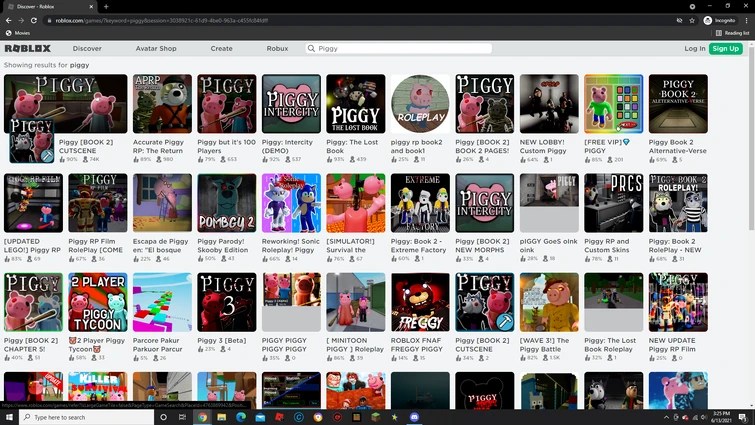Image resolution: width=755 pixels, height=425 pixels.
Task: Click the browser forward arrow
Action: (21, 21)
